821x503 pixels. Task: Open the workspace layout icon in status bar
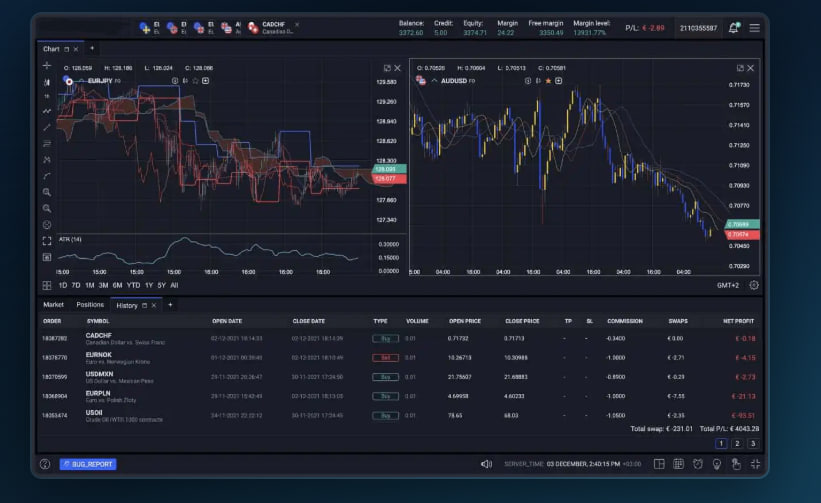click(659, 464)
